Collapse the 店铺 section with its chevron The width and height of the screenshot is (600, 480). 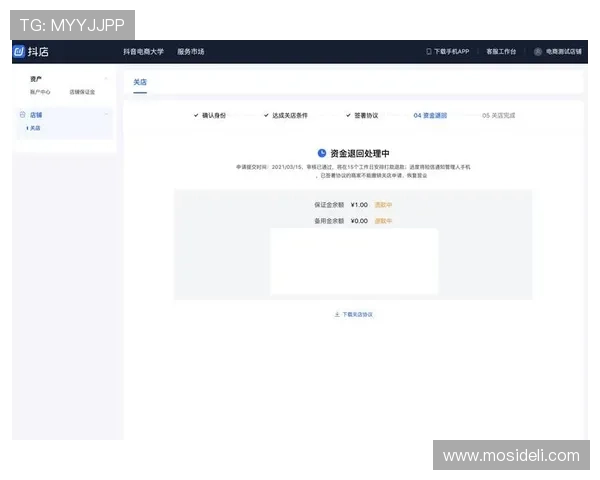pyautogui.click(x=106, y=114)
